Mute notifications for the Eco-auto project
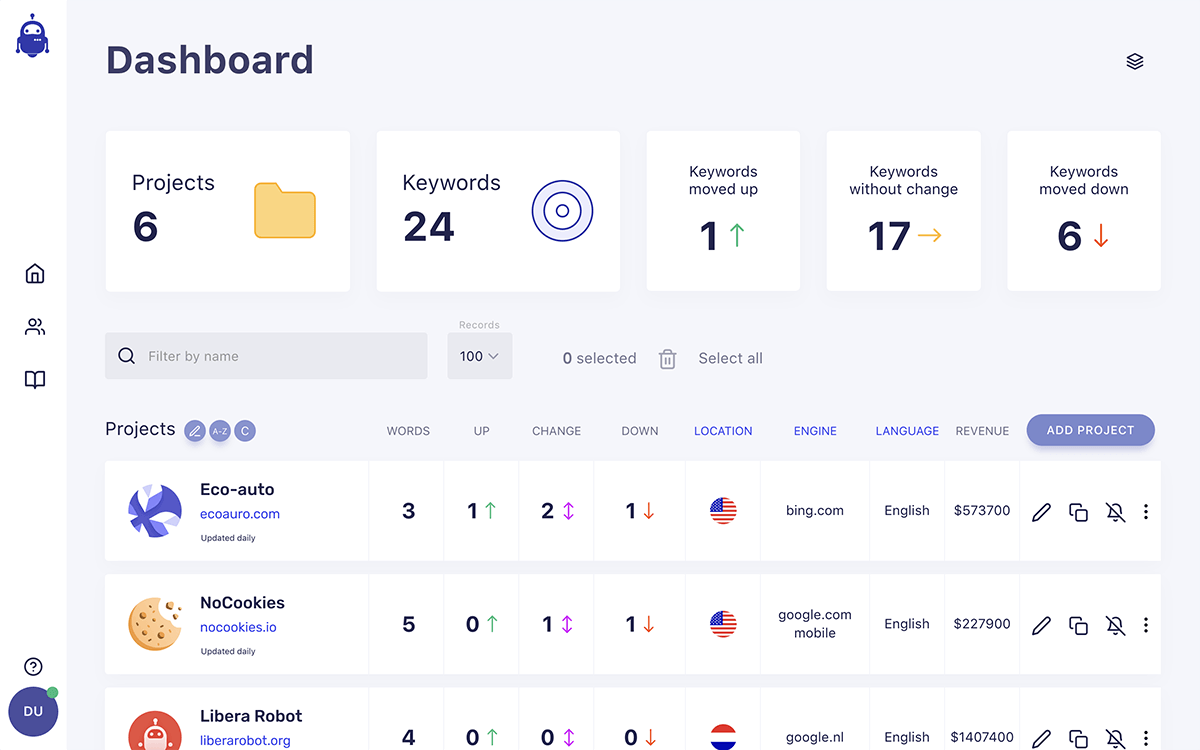 tap(1115, 511)
